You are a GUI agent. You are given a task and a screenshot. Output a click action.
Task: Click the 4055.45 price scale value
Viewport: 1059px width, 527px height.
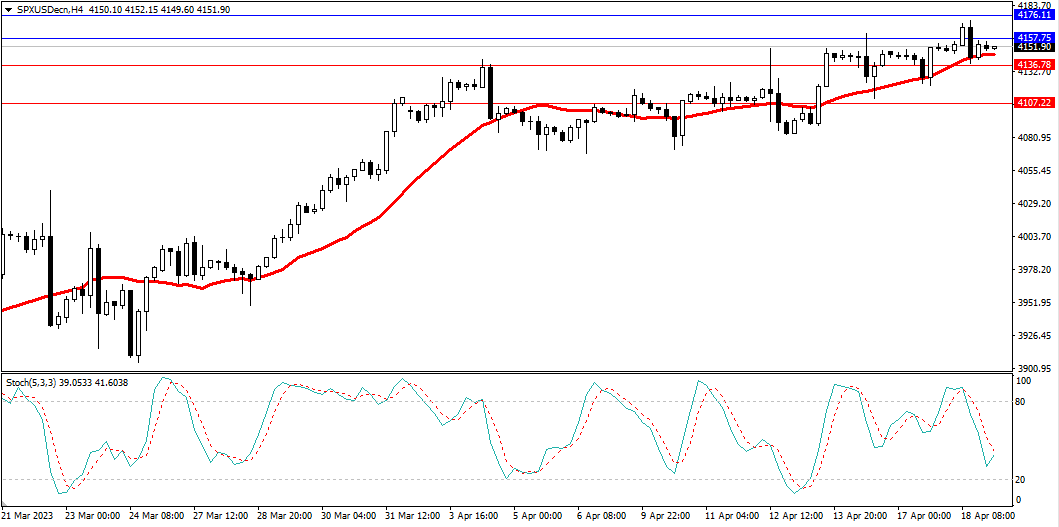tap(1035, 171)
